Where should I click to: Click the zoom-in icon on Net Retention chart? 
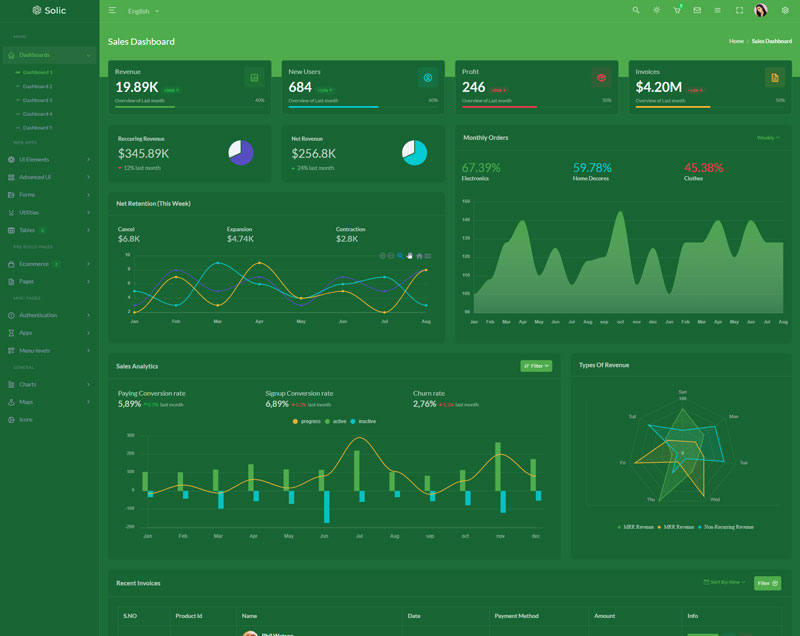click(383, 256)
